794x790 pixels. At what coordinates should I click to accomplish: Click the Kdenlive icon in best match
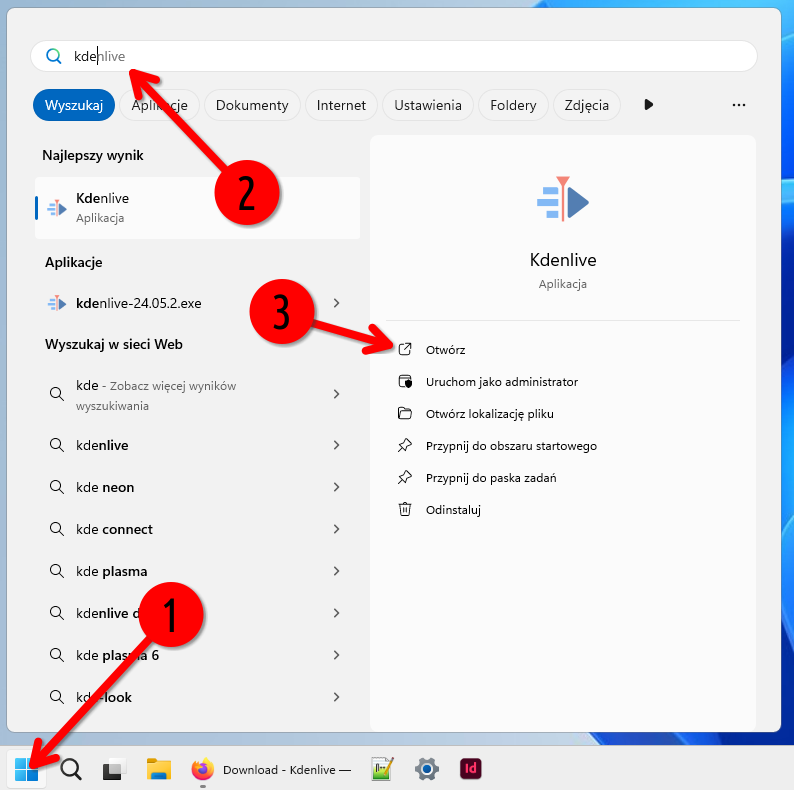(x=57, y=208)
